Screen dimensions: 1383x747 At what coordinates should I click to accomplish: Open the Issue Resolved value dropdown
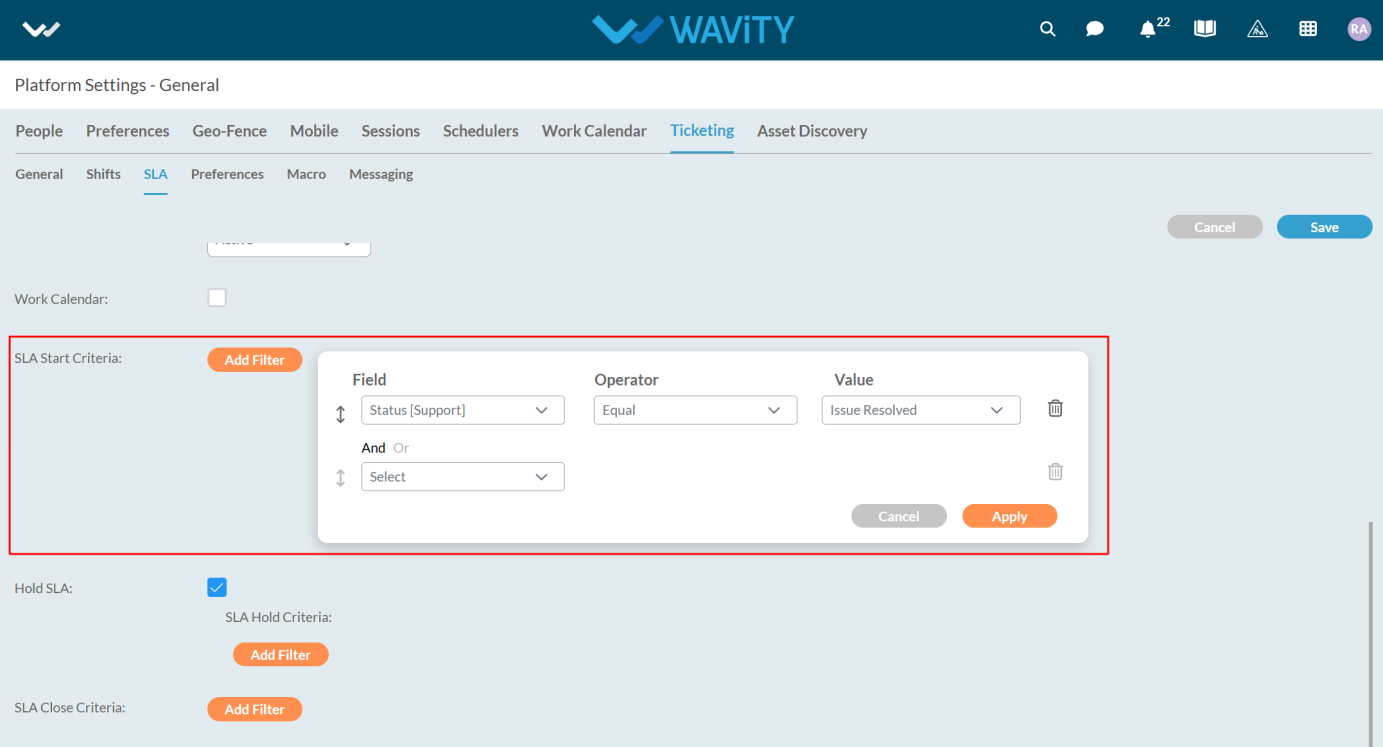pyautogui.click(x=921, y=410)
